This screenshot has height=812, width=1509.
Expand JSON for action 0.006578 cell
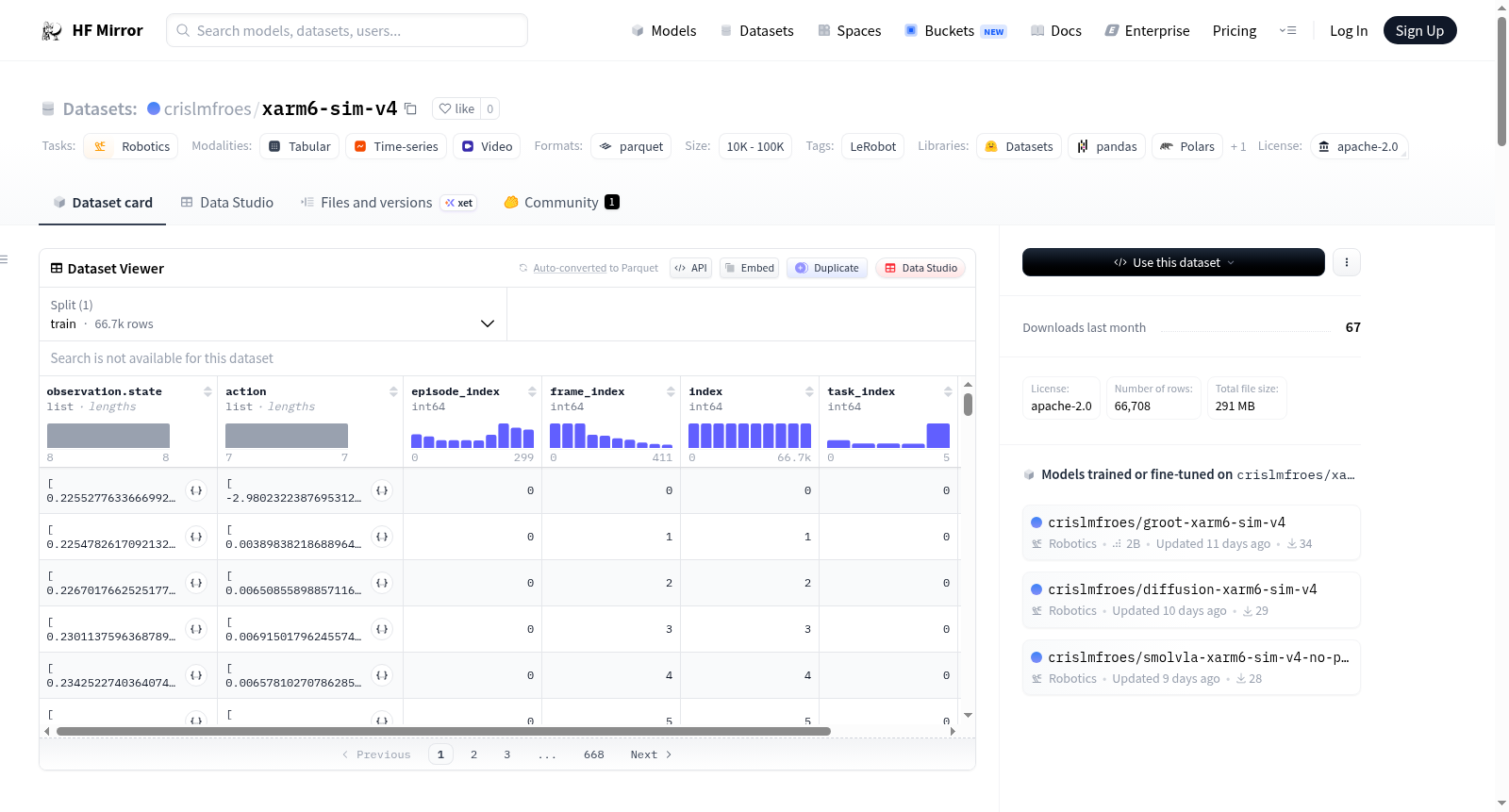point(382,675)
